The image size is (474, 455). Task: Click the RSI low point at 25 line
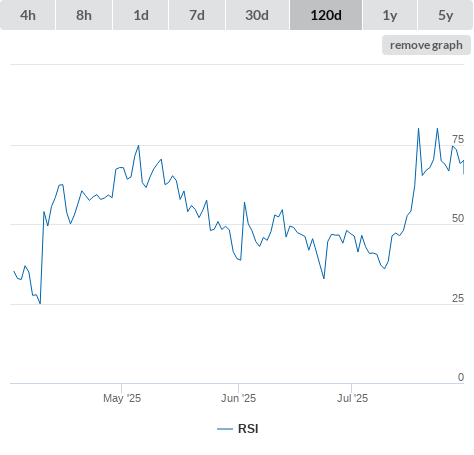tap(40, 303)
